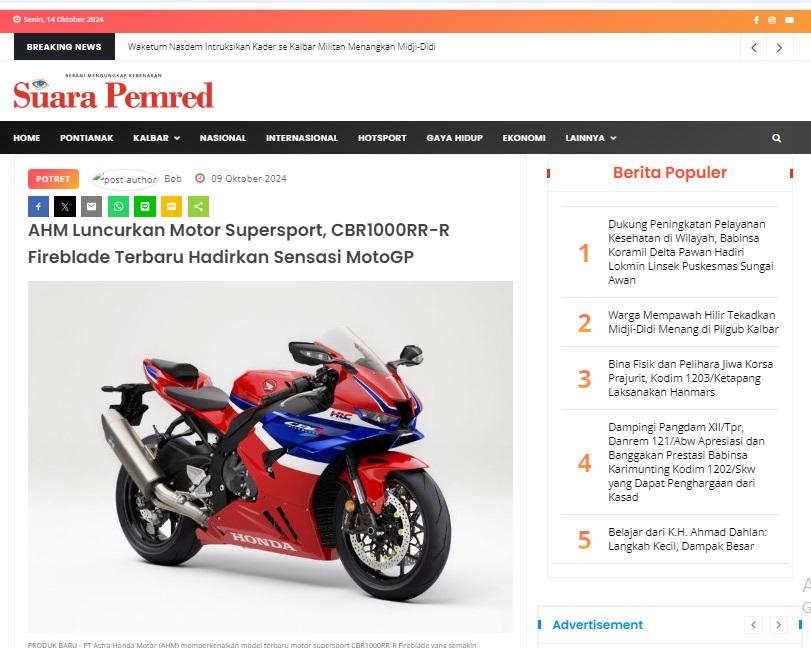Expand the LAINNYA dropdown menu

click(x=591, y=138)
